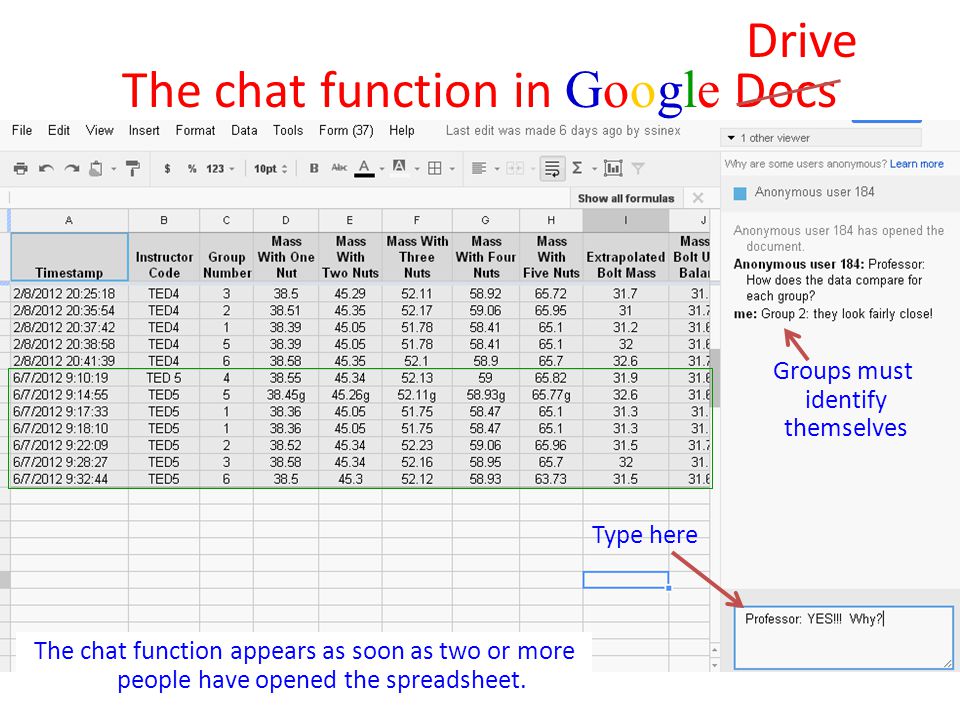The height and width of the screenshot is (720, 960).
Task: Click the Print icon in the toolbar
Action: 21,168
